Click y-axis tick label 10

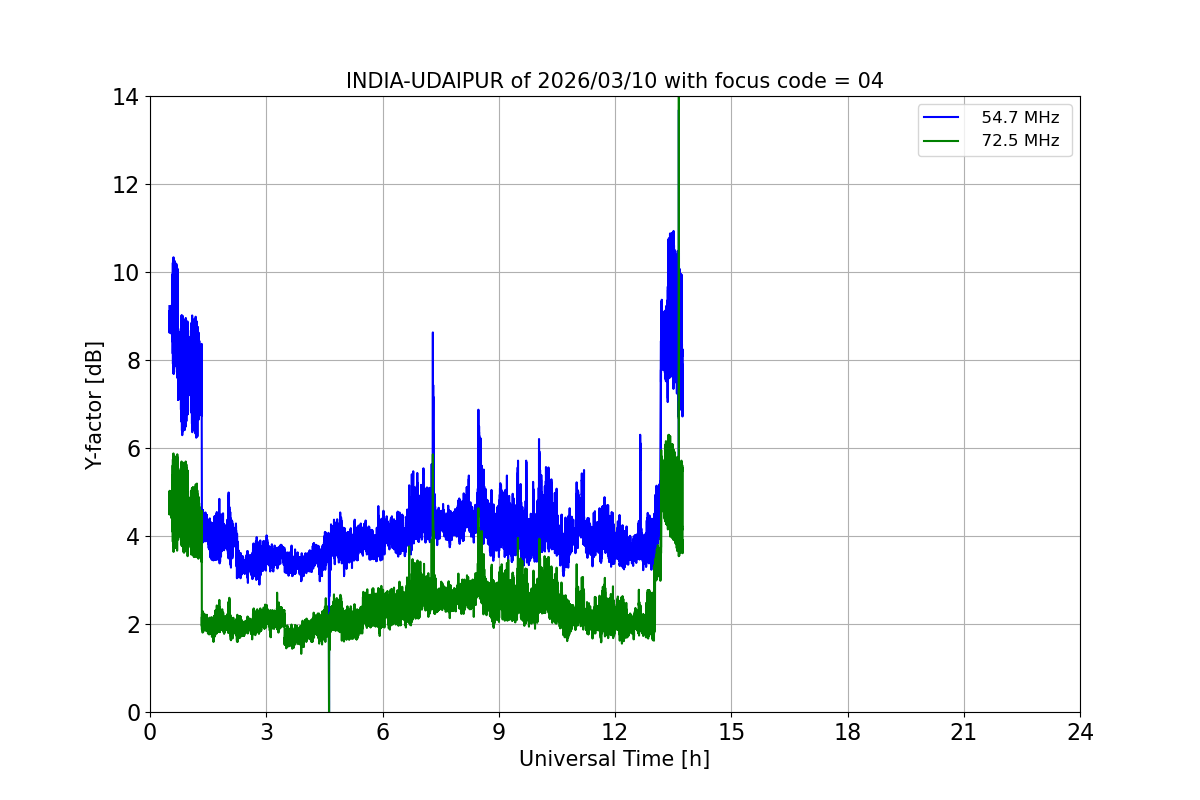click(126, 273)
